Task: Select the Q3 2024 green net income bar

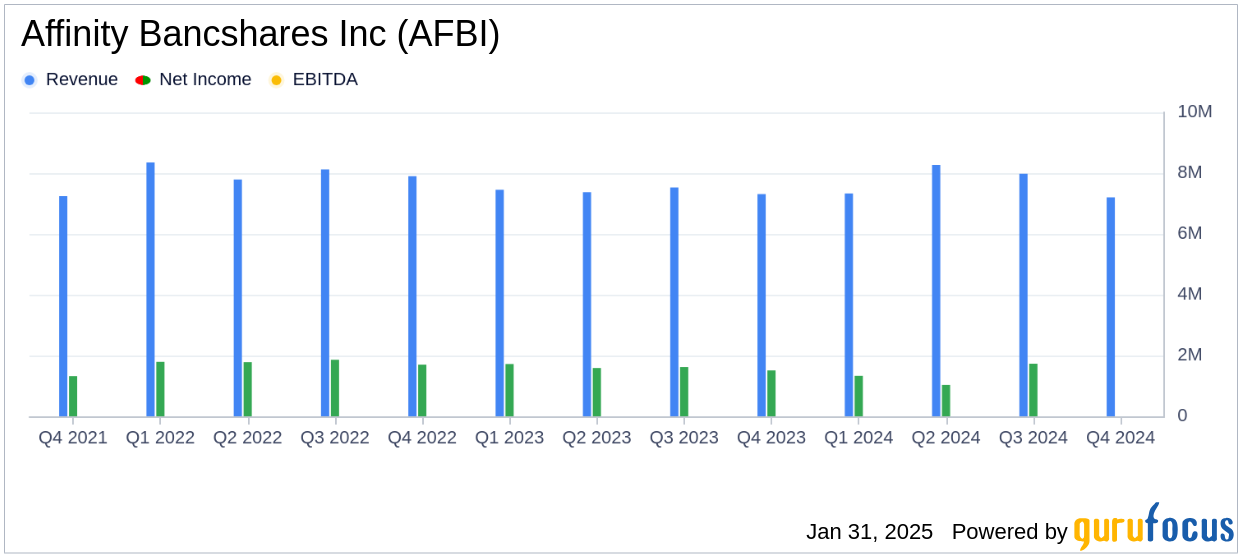Action: (x=1033, y=390)
